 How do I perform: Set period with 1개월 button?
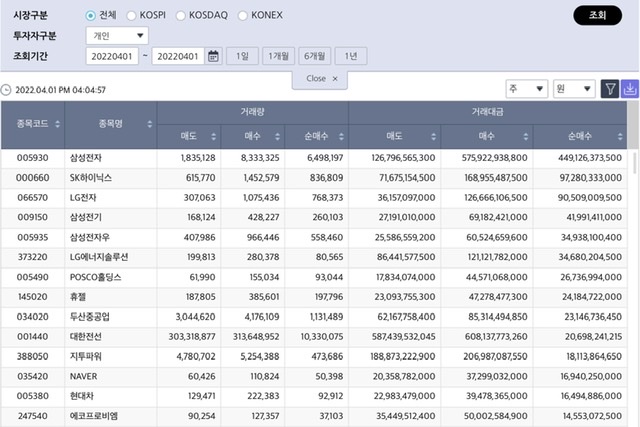279,56
